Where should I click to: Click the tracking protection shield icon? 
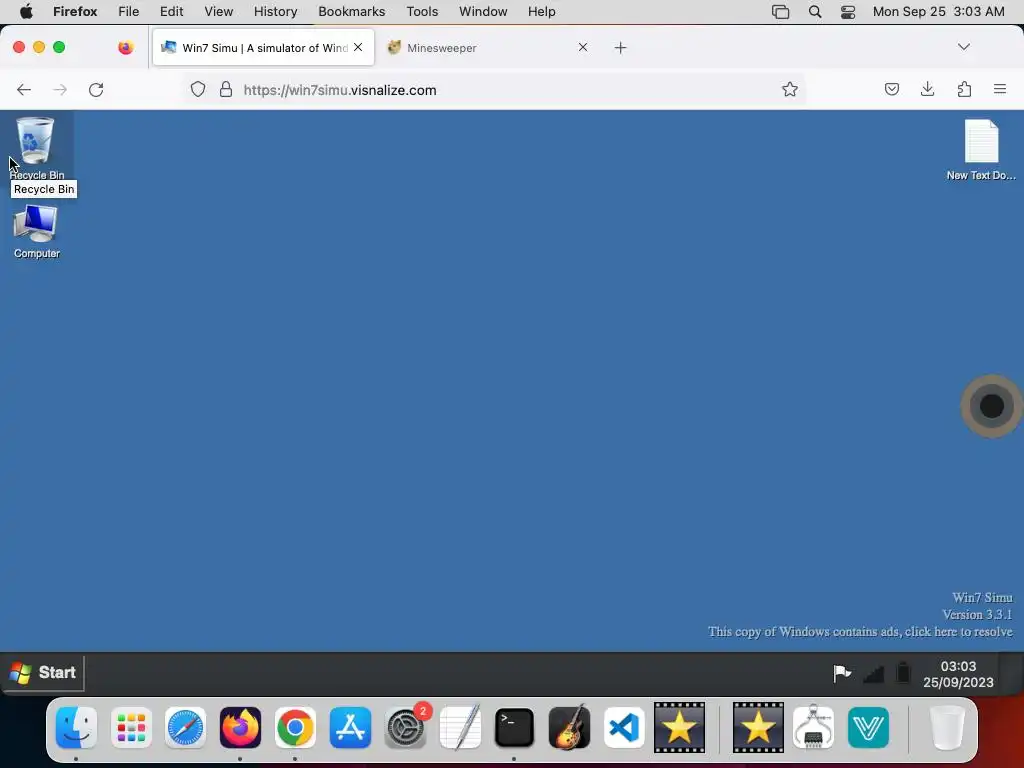198,89
